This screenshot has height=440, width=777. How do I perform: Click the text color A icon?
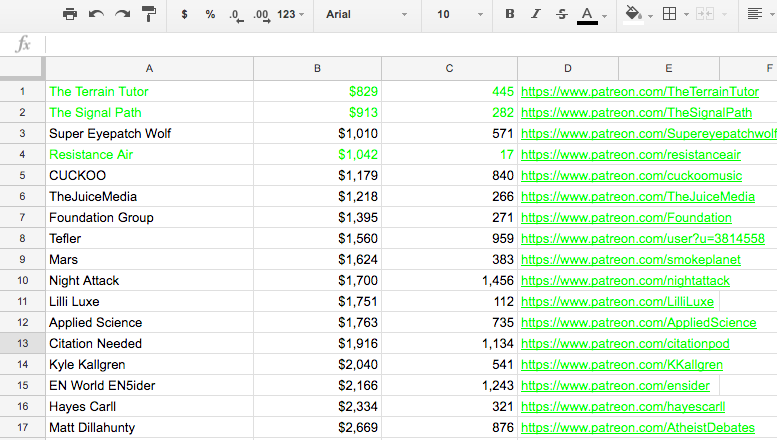click(587, 15)
